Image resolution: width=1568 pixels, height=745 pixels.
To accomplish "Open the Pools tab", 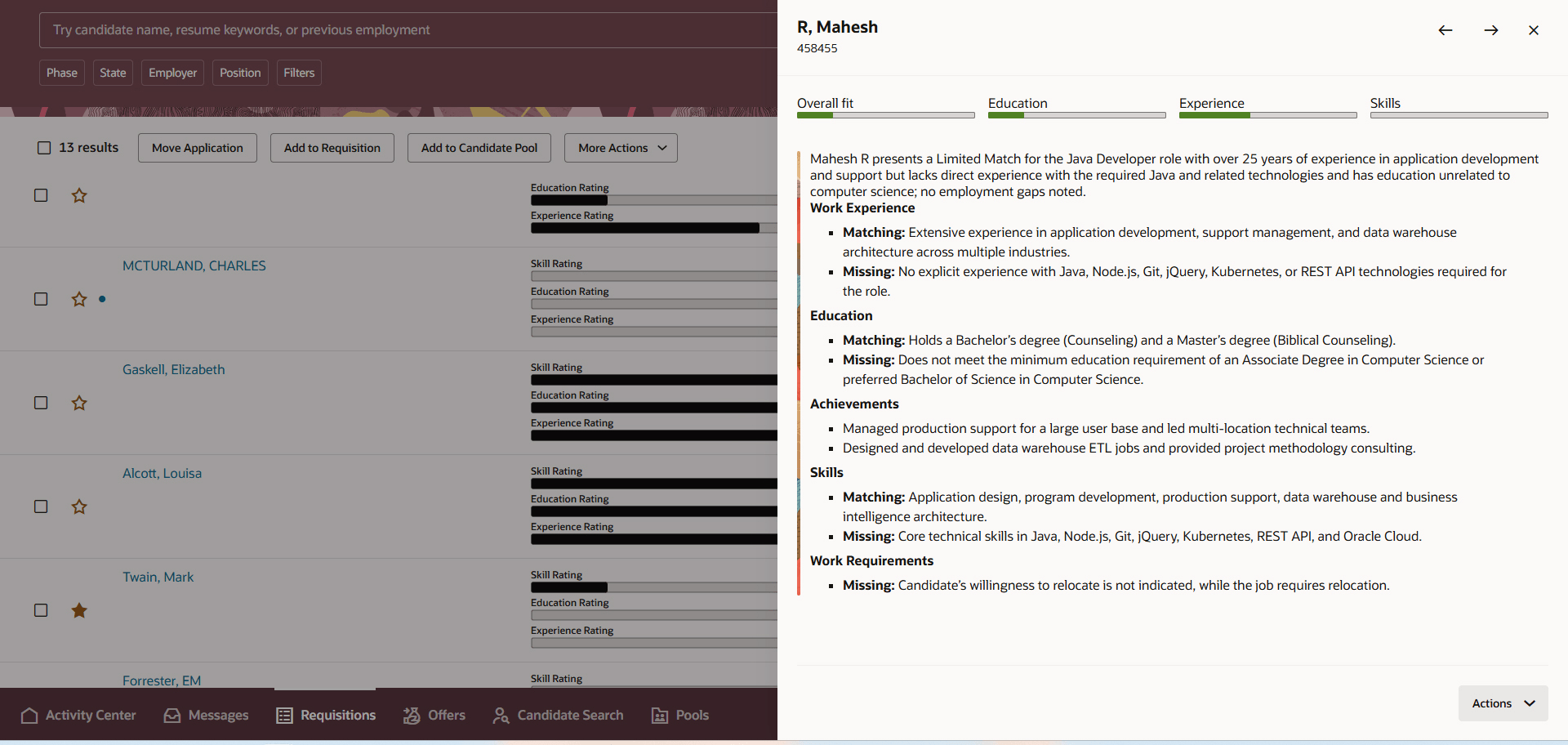I will click(x=679, y=716).
